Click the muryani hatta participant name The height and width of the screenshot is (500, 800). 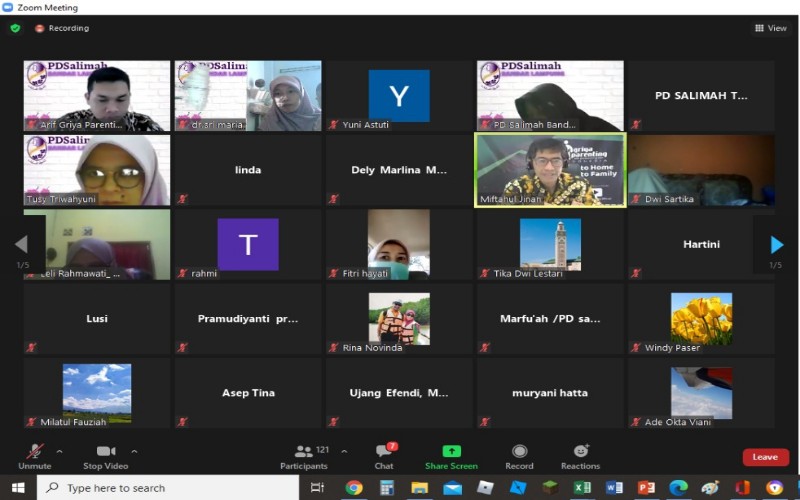point(550,393)
